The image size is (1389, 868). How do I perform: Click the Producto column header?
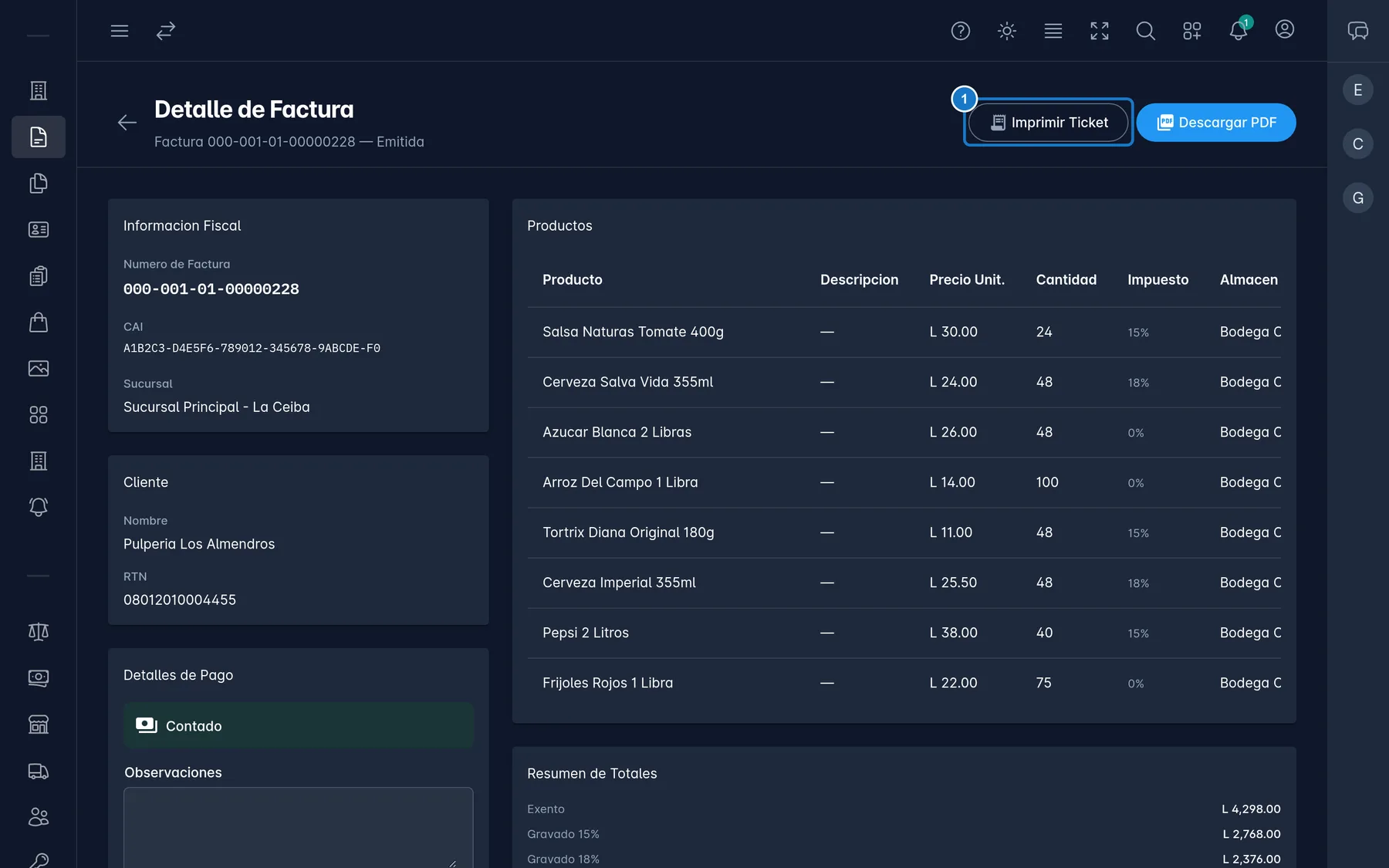[573, 280]
